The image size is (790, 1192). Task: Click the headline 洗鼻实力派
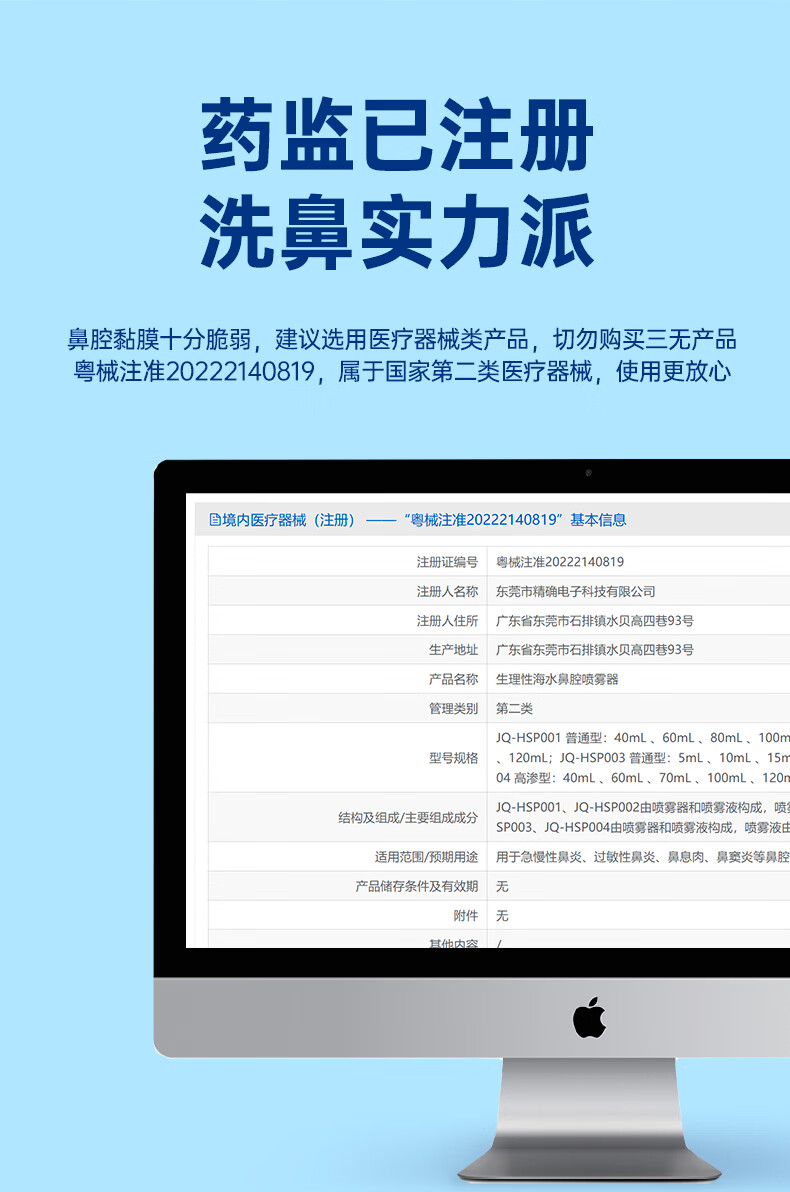(x=397, y=232)
